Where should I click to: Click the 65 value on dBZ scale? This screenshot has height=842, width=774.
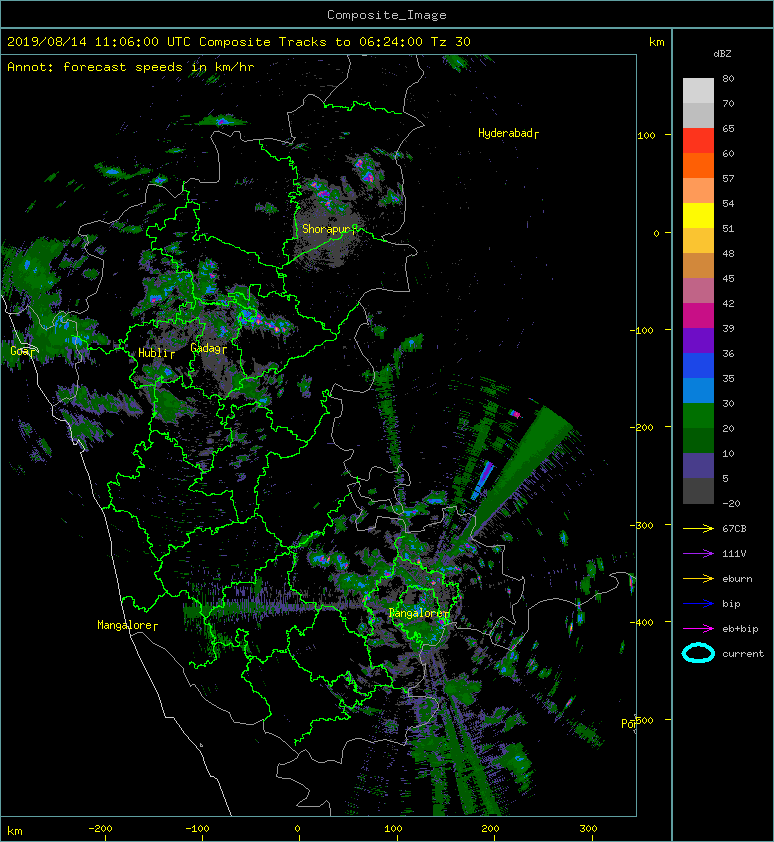(728, 128)
